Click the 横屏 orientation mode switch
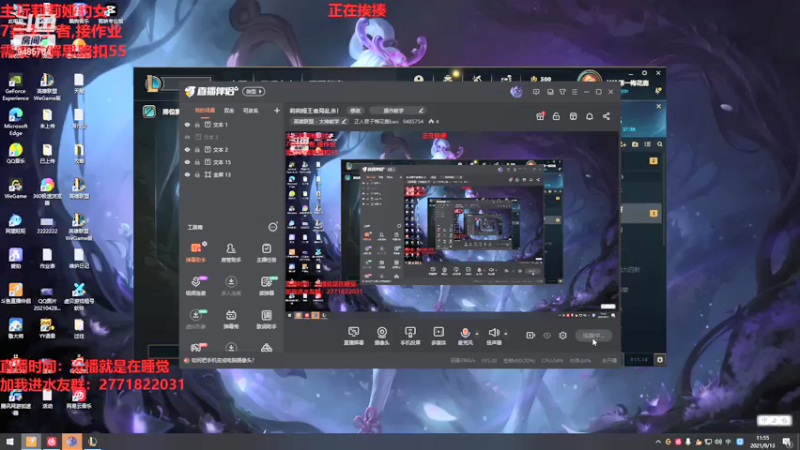 (x=254, y=91)
